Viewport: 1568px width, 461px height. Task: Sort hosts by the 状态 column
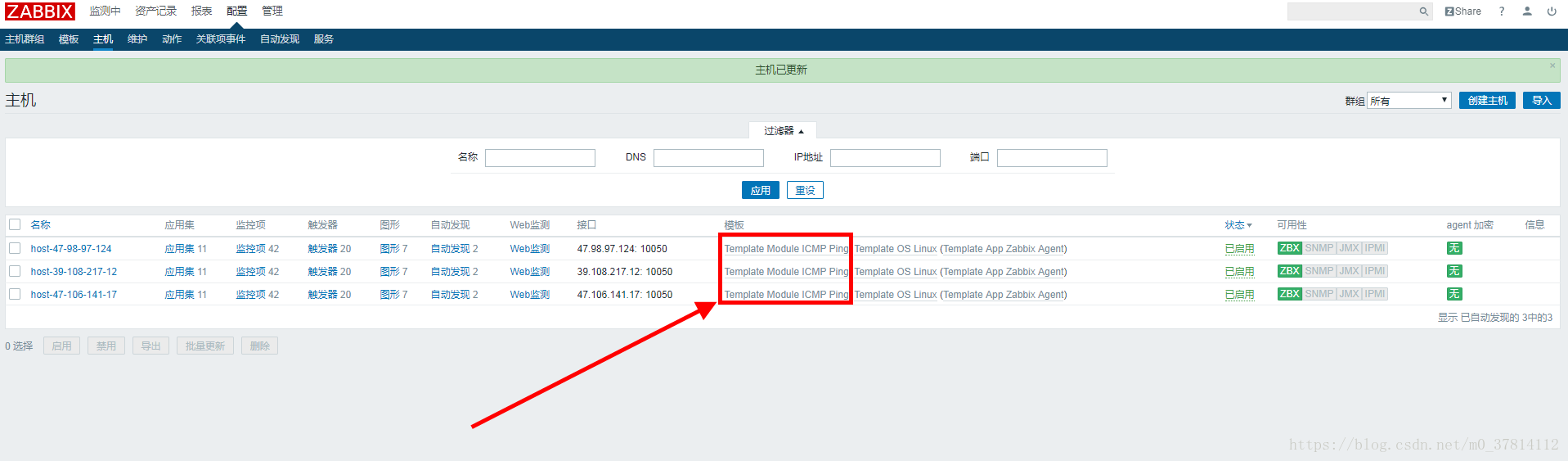coord(1238,225)
